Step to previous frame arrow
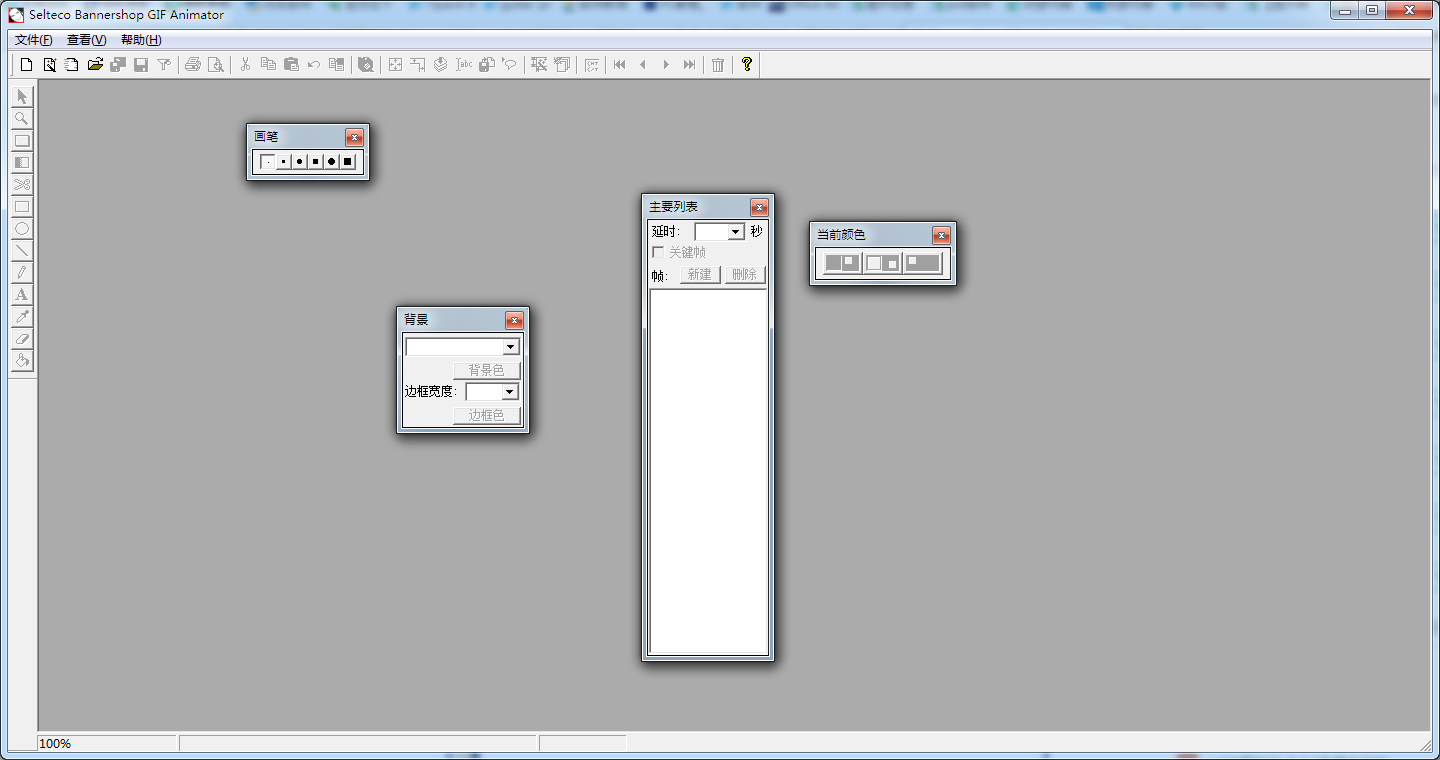The width and height of the screenshot is (1440, 760). tap(643, 65)
